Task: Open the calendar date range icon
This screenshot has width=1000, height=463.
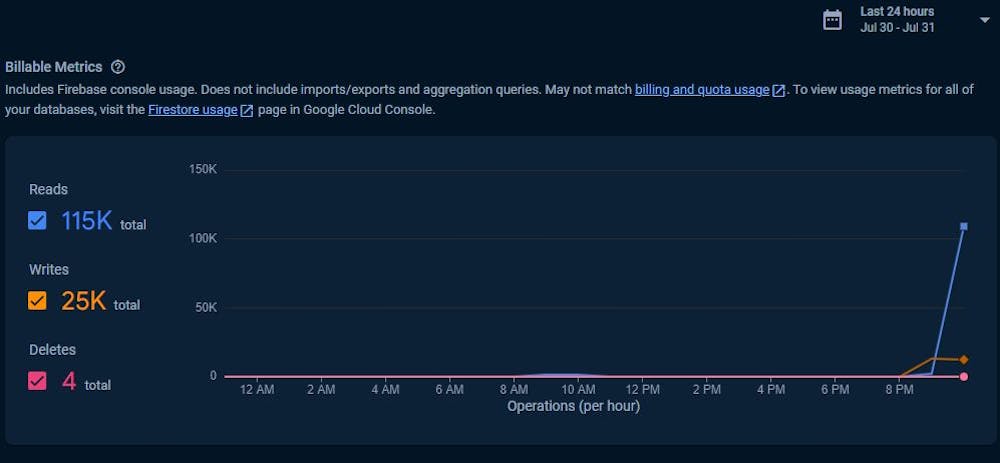Action: (x=832, y=20)
